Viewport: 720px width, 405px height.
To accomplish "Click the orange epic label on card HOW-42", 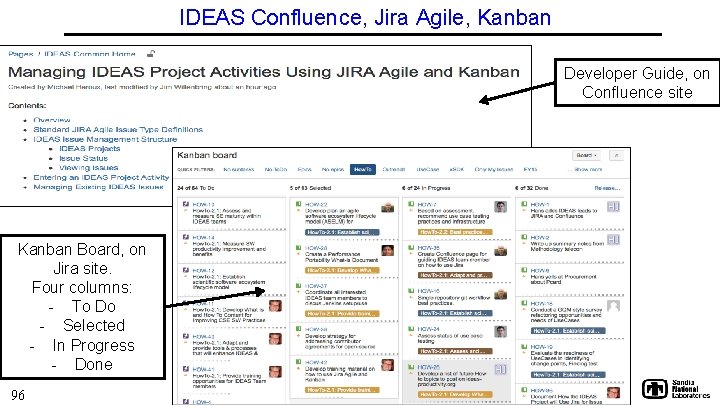I will point(342,390).
